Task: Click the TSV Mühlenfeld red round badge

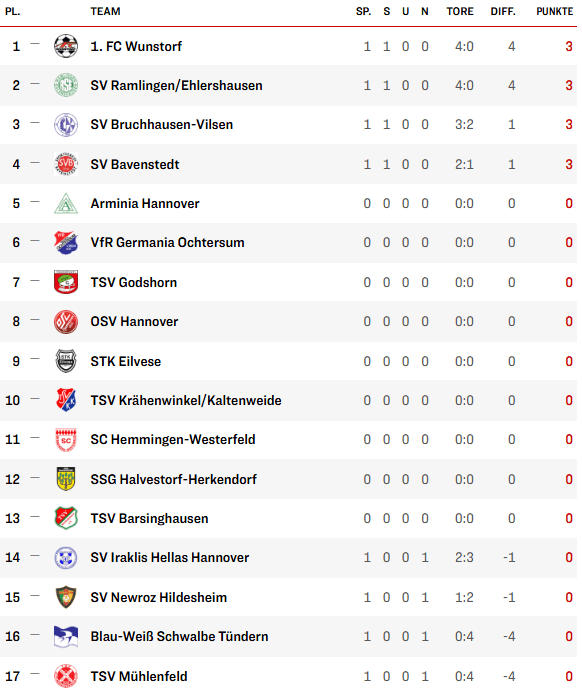Action: pos(66,676)
